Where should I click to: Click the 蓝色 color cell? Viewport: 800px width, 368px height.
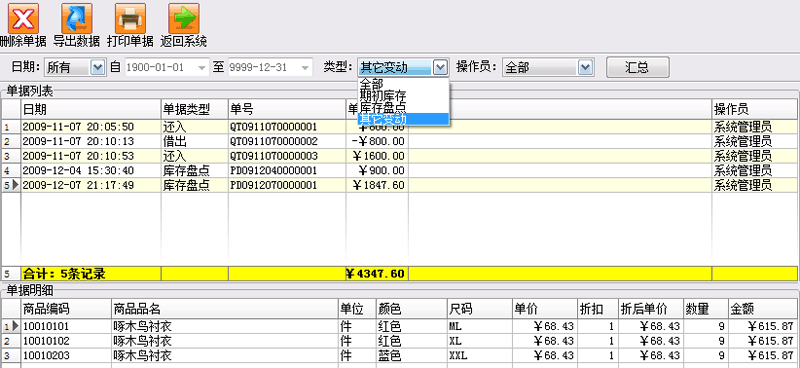pyautogui.click(x=411, y=355)
